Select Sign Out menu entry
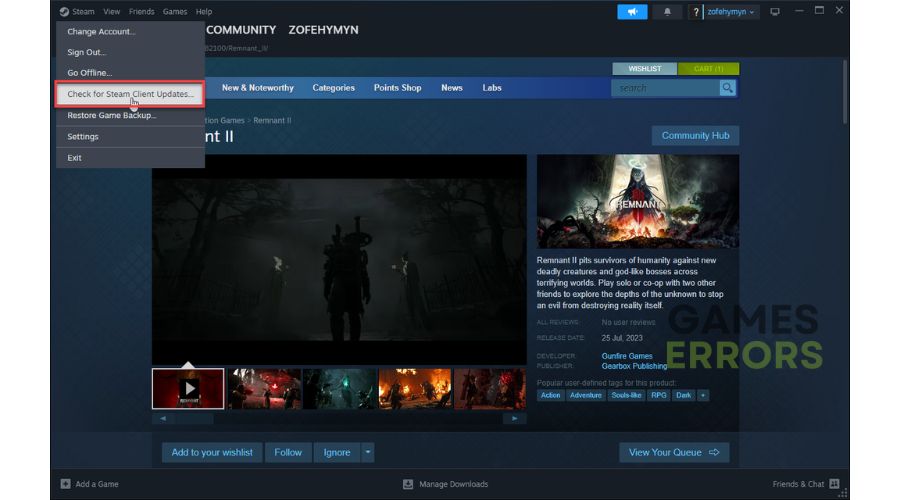Viewport: 900px width, 500px height. pyautogui.click(x=130, y=52)
